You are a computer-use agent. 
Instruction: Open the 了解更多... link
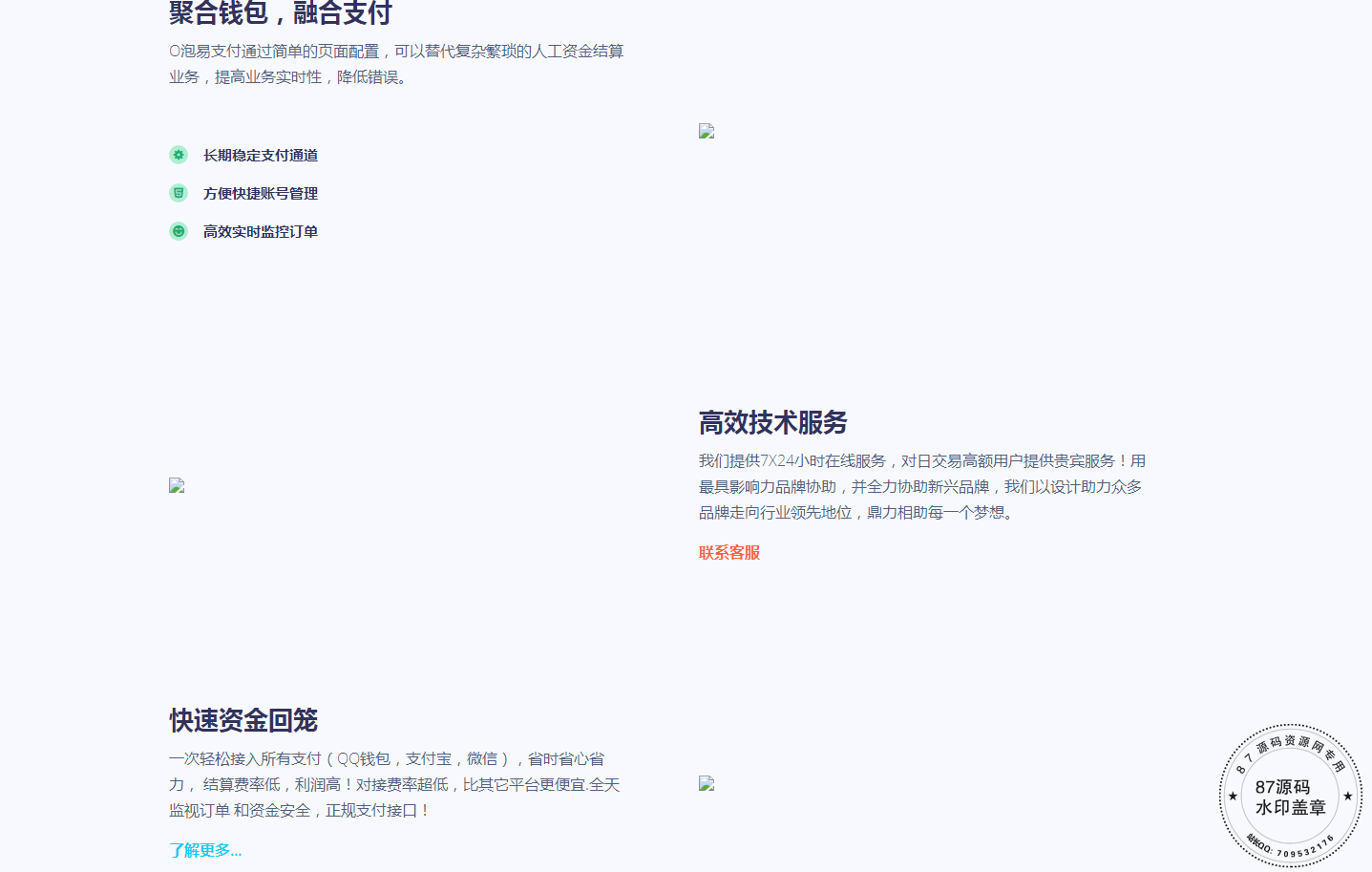point(205,849)
